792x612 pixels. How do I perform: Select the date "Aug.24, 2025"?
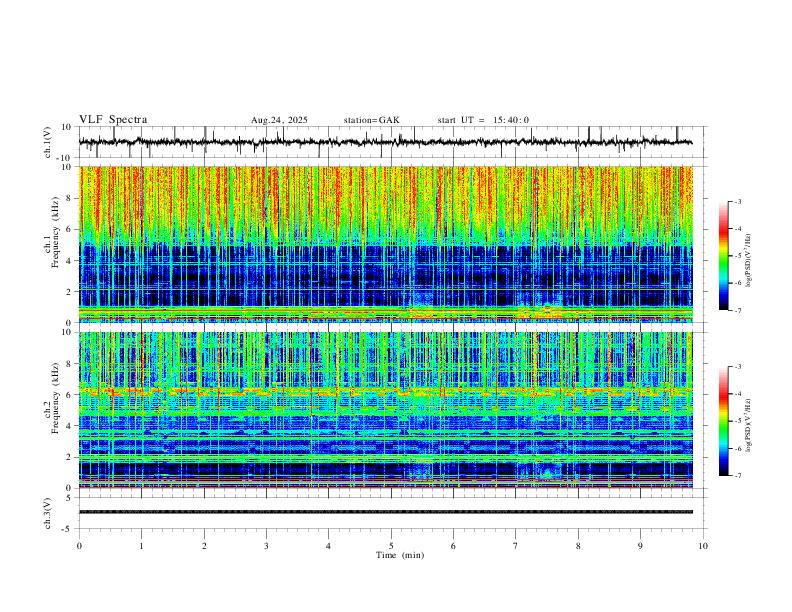[x=279, y=120]
